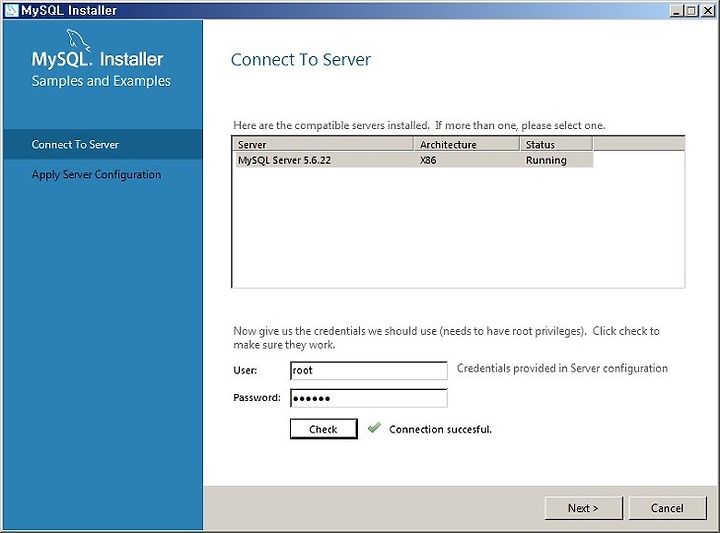720x533 pixels.
Task: Focus the Password input field
Action: click(x=369, y=398)
